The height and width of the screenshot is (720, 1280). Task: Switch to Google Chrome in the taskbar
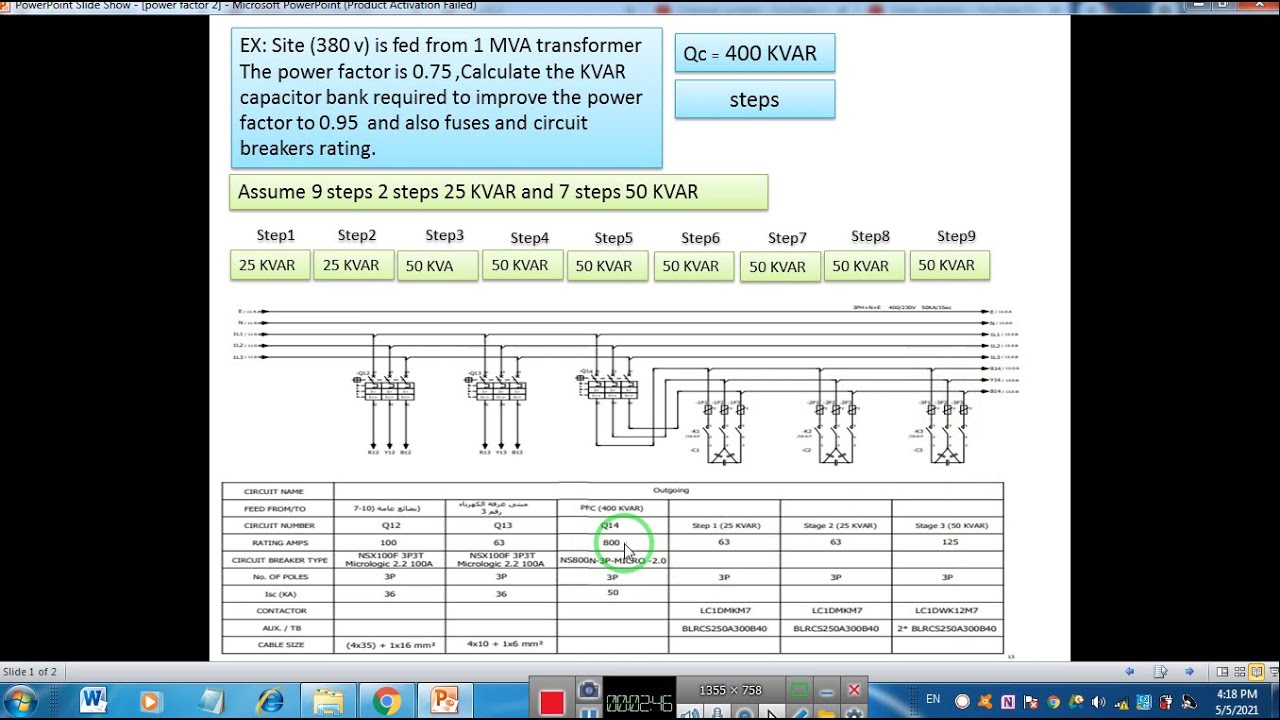tap(387, 702)
